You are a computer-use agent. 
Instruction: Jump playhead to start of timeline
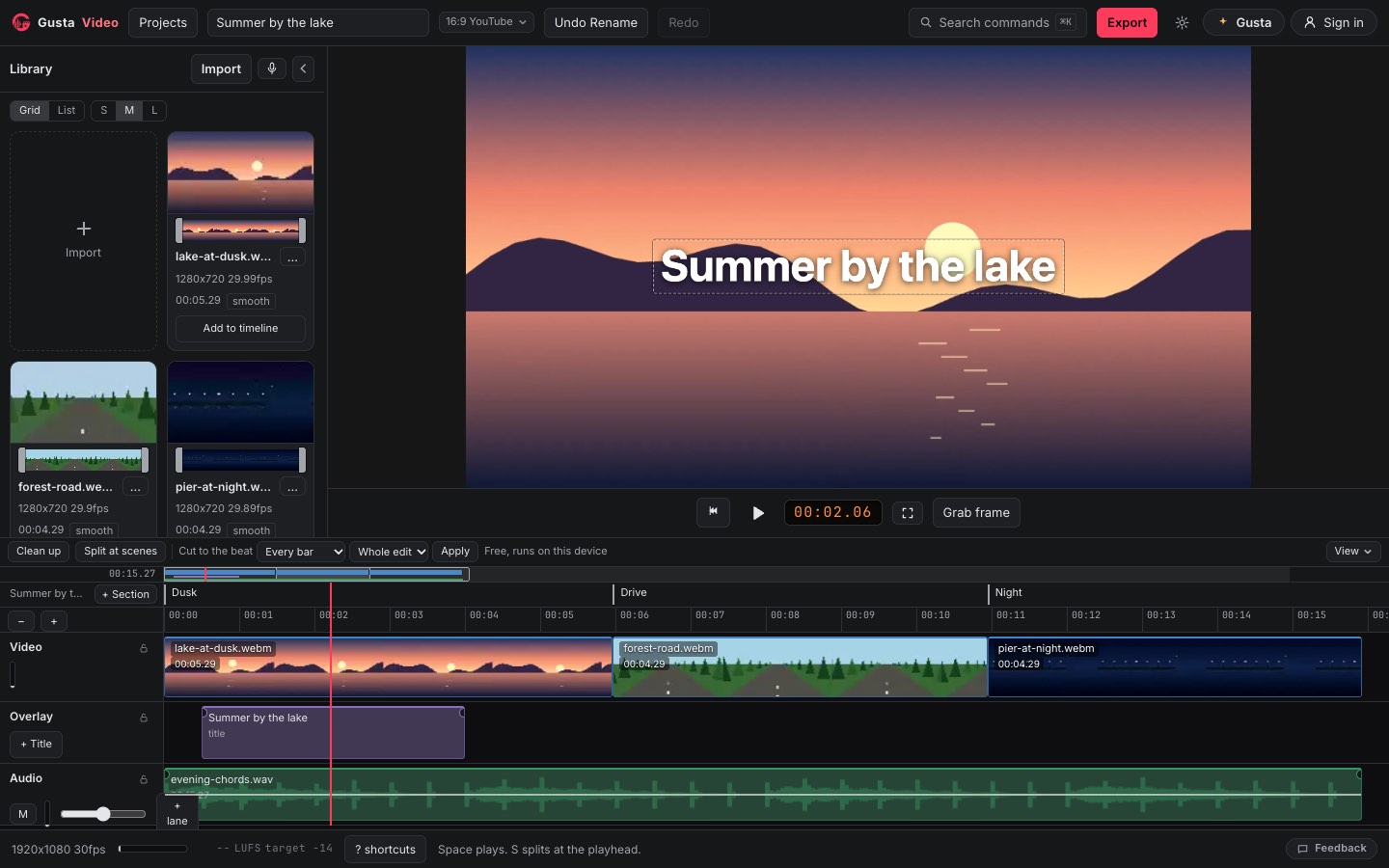point(713,512)
